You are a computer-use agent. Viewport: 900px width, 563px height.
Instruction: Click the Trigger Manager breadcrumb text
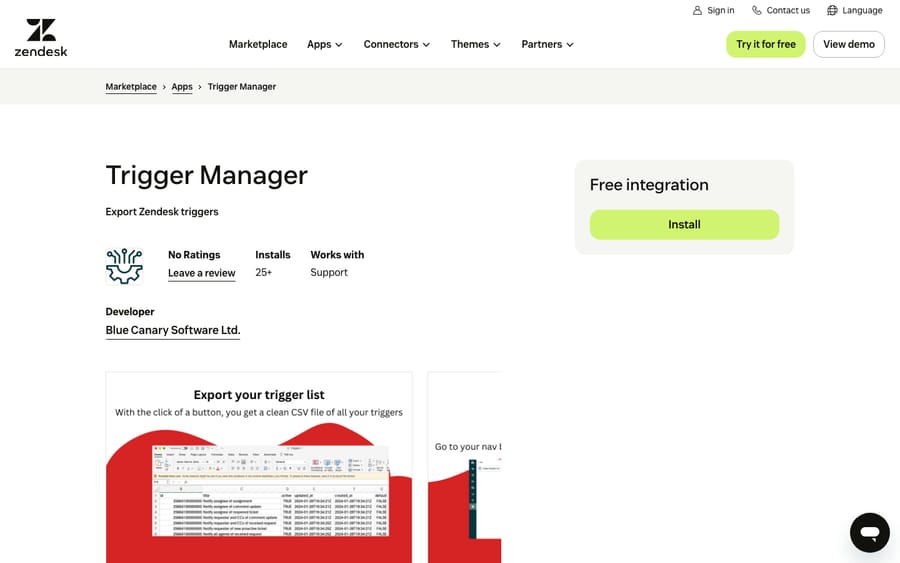coord(242,87)
